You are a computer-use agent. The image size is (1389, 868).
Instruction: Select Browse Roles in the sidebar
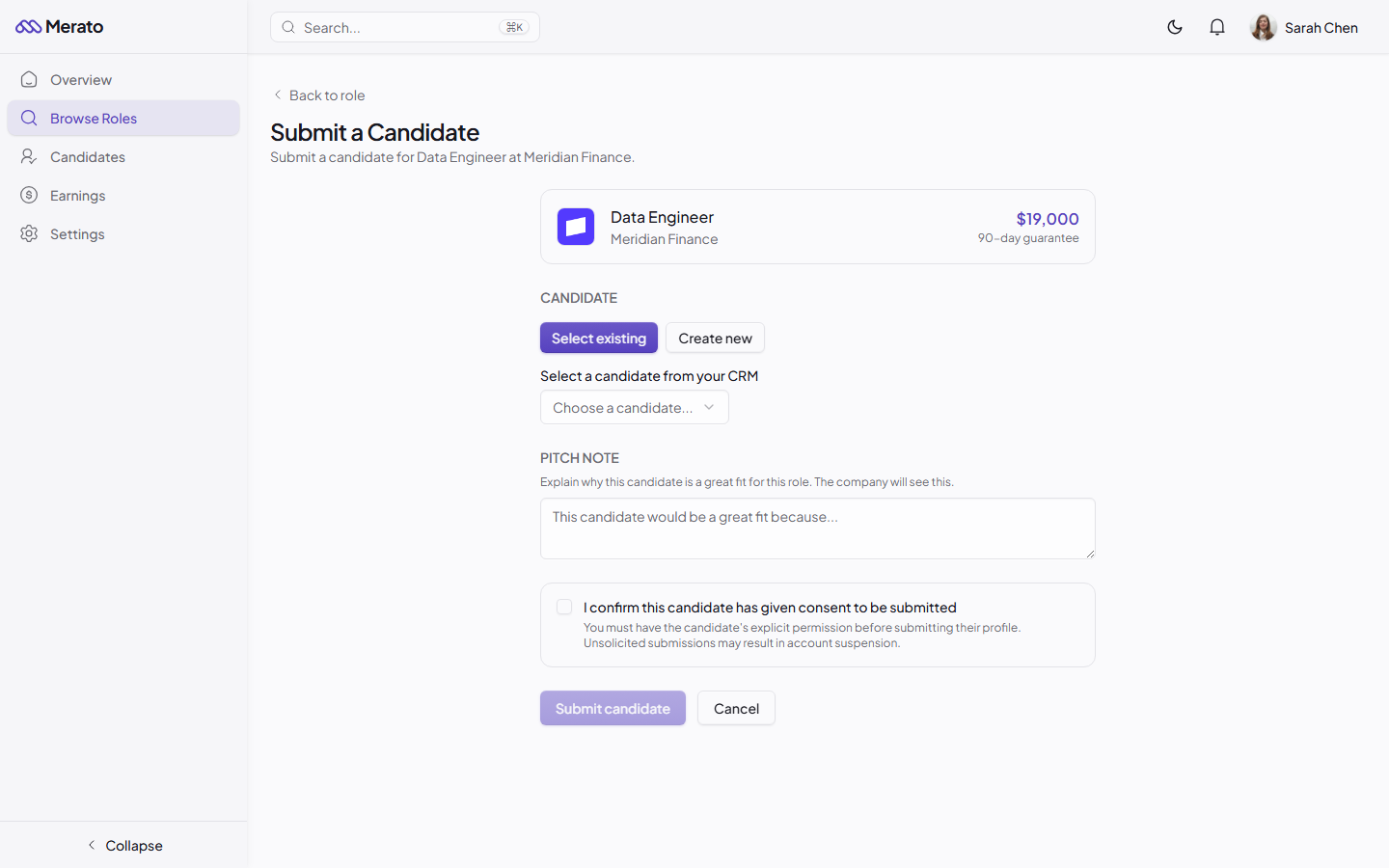pyautogui.click(x=94, y=118)
